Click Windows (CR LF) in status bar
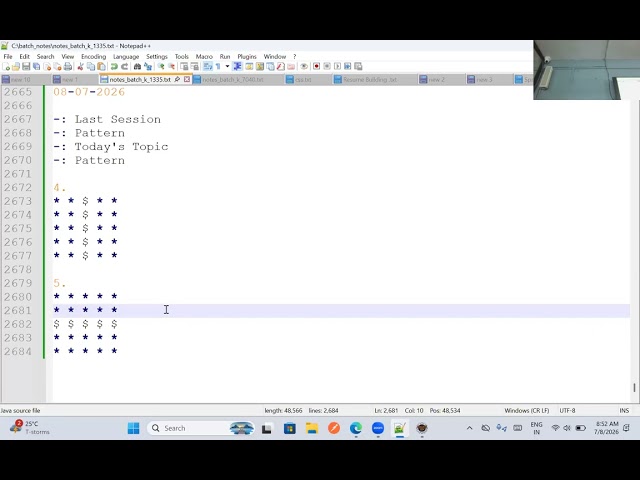The image size is (640, 480). [x=527, y=410]
